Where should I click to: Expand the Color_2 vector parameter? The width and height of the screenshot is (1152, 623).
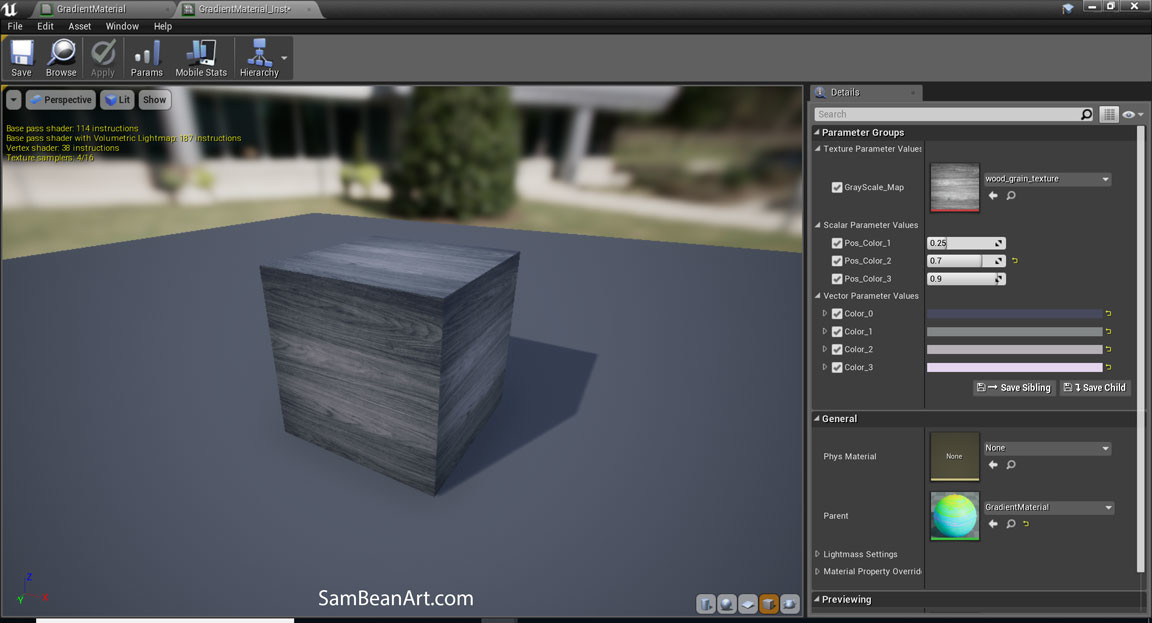[x=824, y=349]
